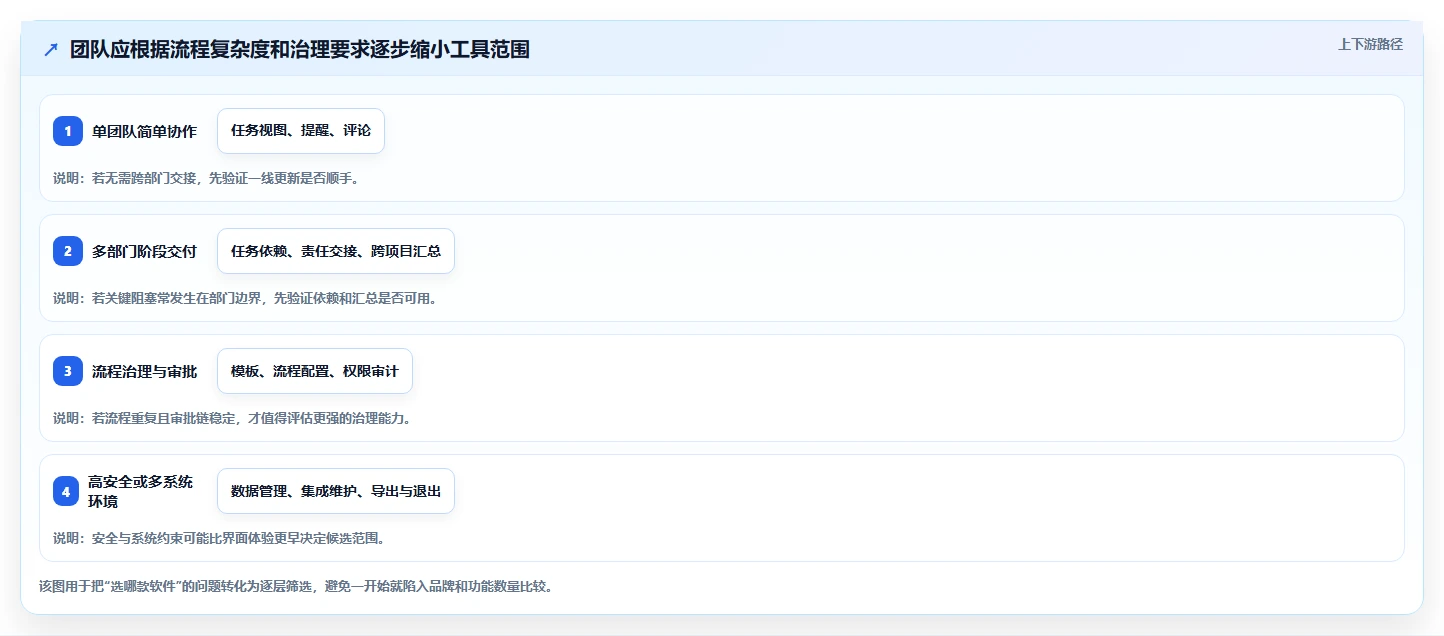This screenshot has height=636, width=1444.
Task: Click the 任务视图、提醒、评论 chip
Action: coord(301,131)
